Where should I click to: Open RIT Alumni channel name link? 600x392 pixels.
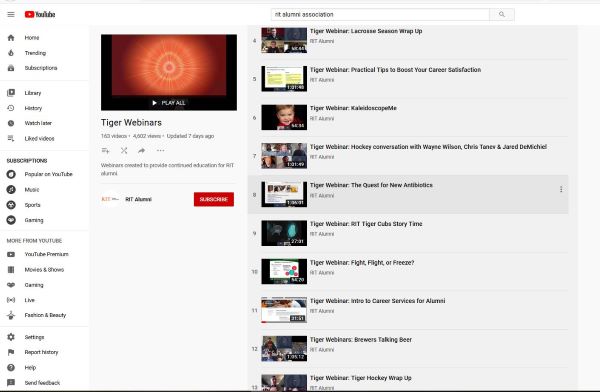pos(139,199)
